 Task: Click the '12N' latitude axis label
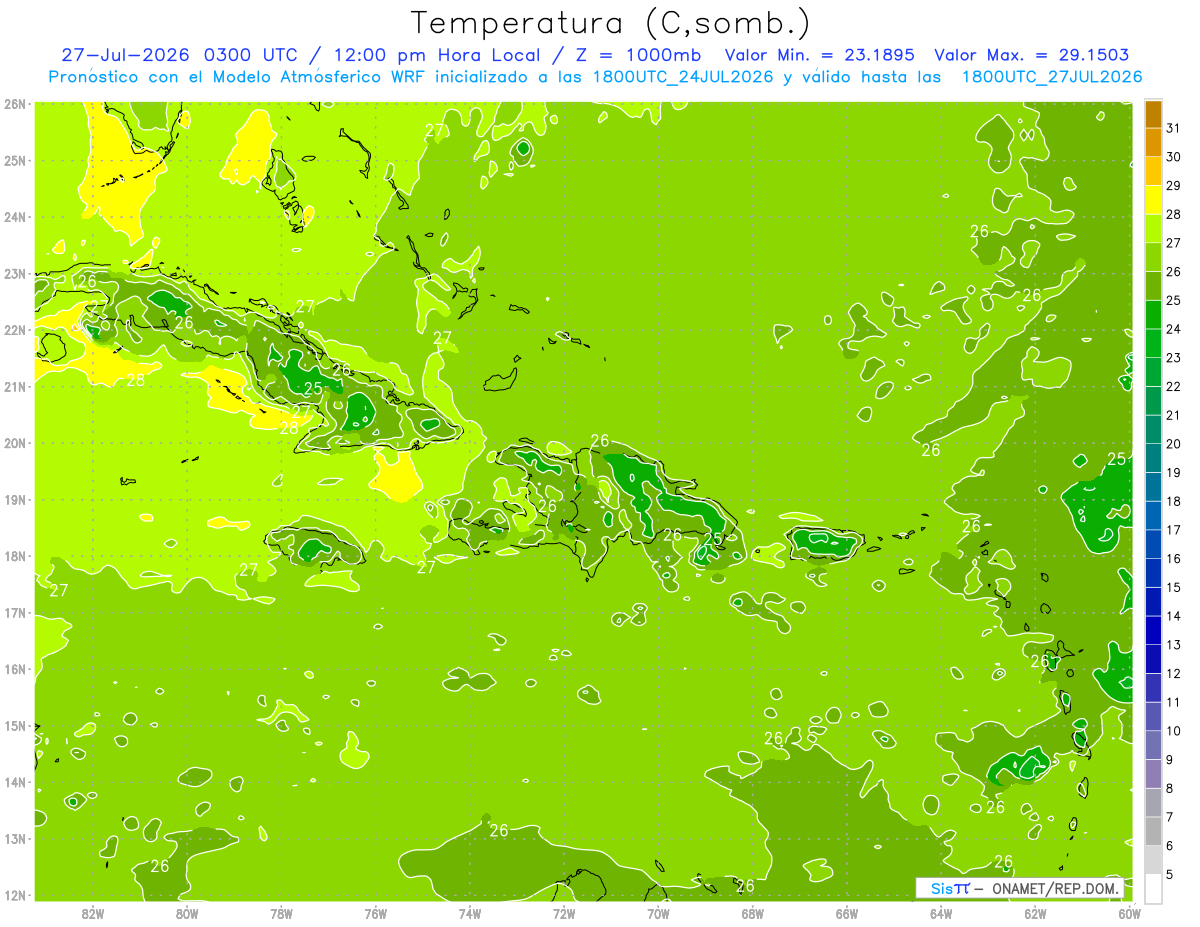point(15,895)
